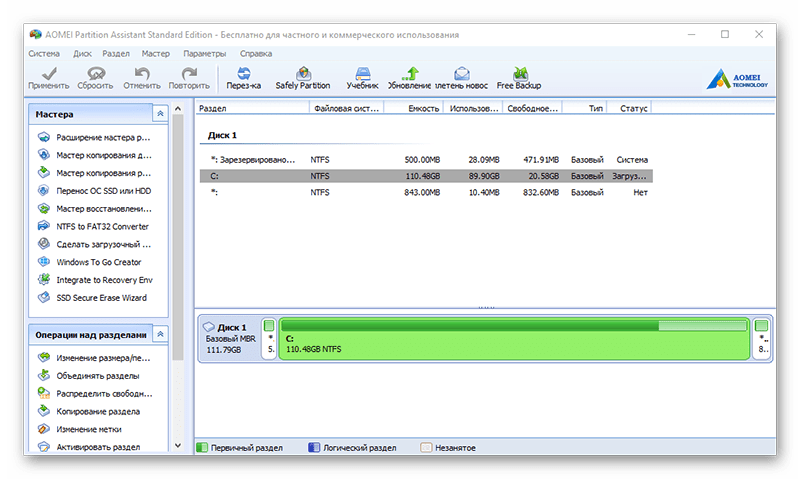
Task: Click the sidebar scroll-down arrow
Action: pos(178,445)
